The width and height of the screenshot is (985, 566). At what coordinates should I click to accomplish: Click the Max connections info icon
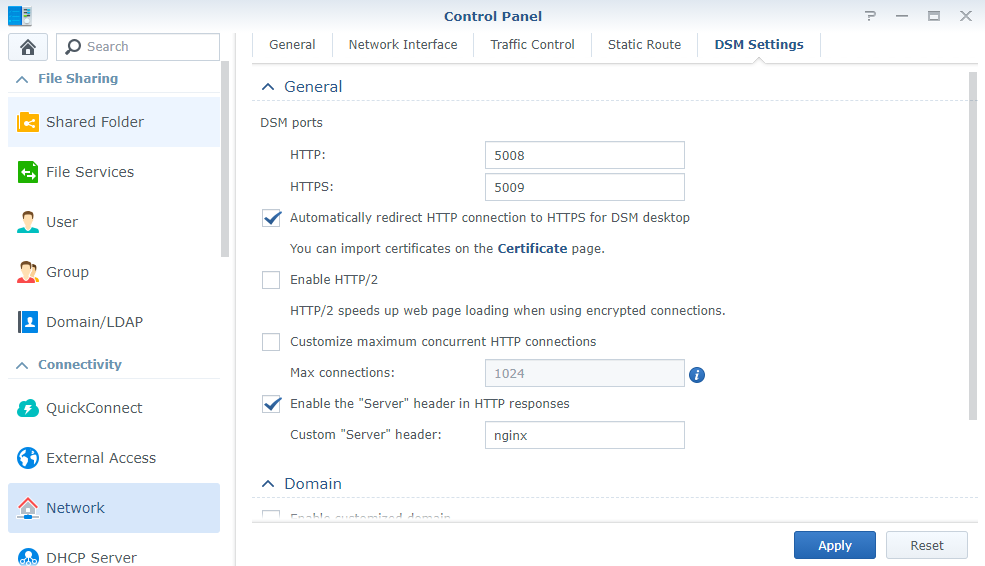pos(697,375)
